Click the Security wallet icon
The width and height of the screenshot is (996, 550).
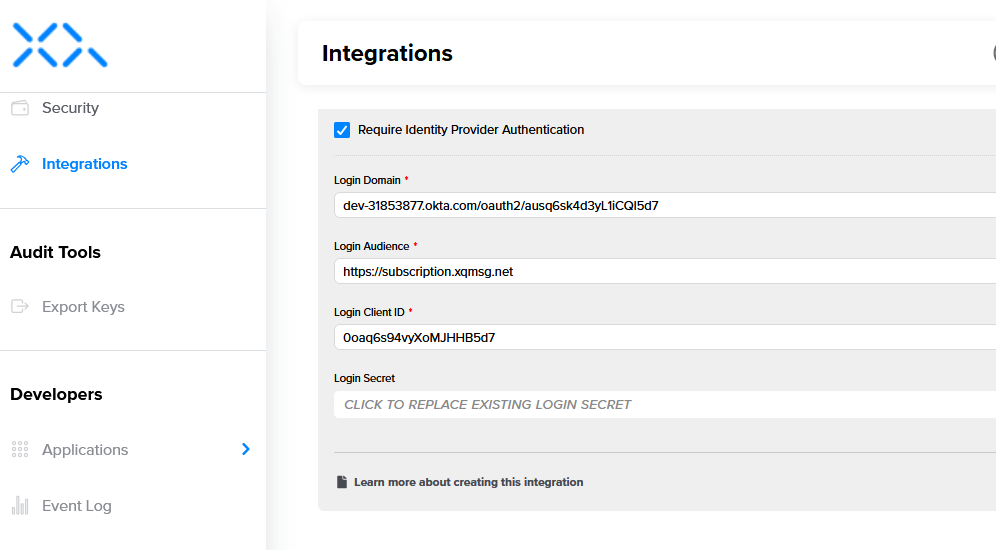(19, 108)
